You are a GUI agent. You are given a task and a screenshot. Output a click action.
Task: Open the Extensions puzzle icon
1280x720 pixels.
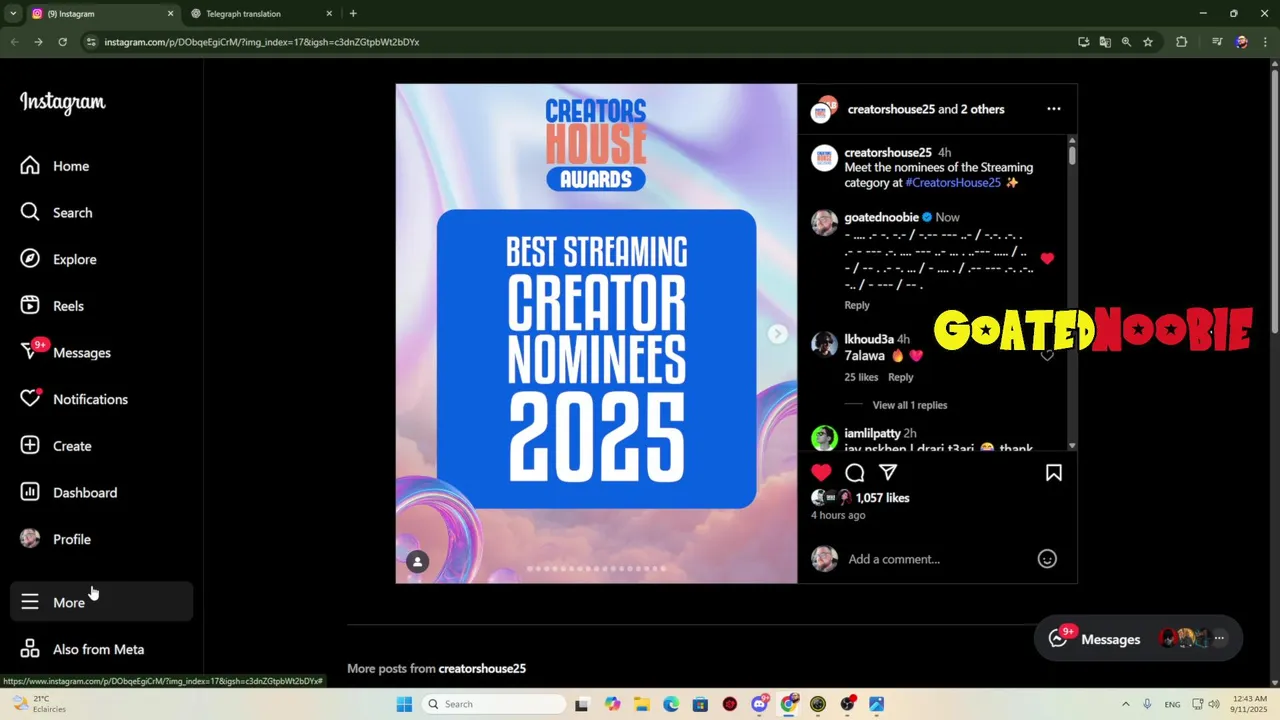(x=1182, y=42)
